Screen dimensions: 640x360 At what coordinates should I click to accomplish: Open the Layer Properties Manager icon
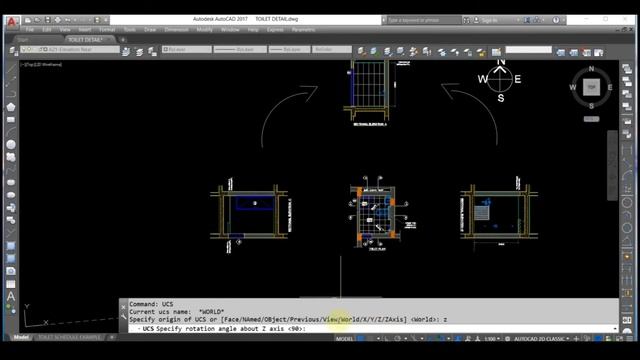13,51
